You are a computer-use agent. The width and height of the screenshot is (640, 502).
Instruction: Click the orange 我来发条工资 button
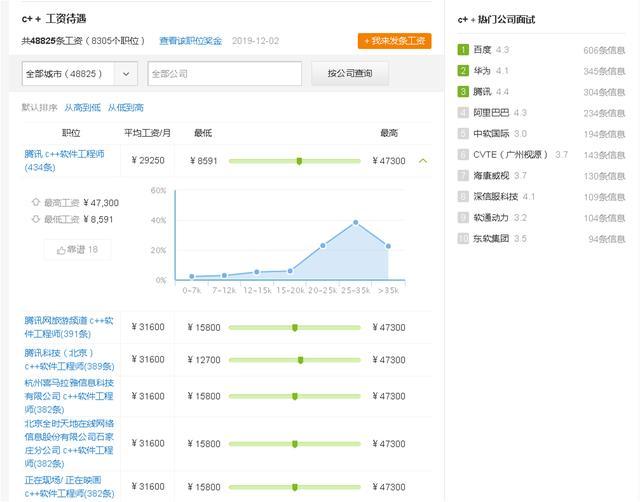(394, 41)
